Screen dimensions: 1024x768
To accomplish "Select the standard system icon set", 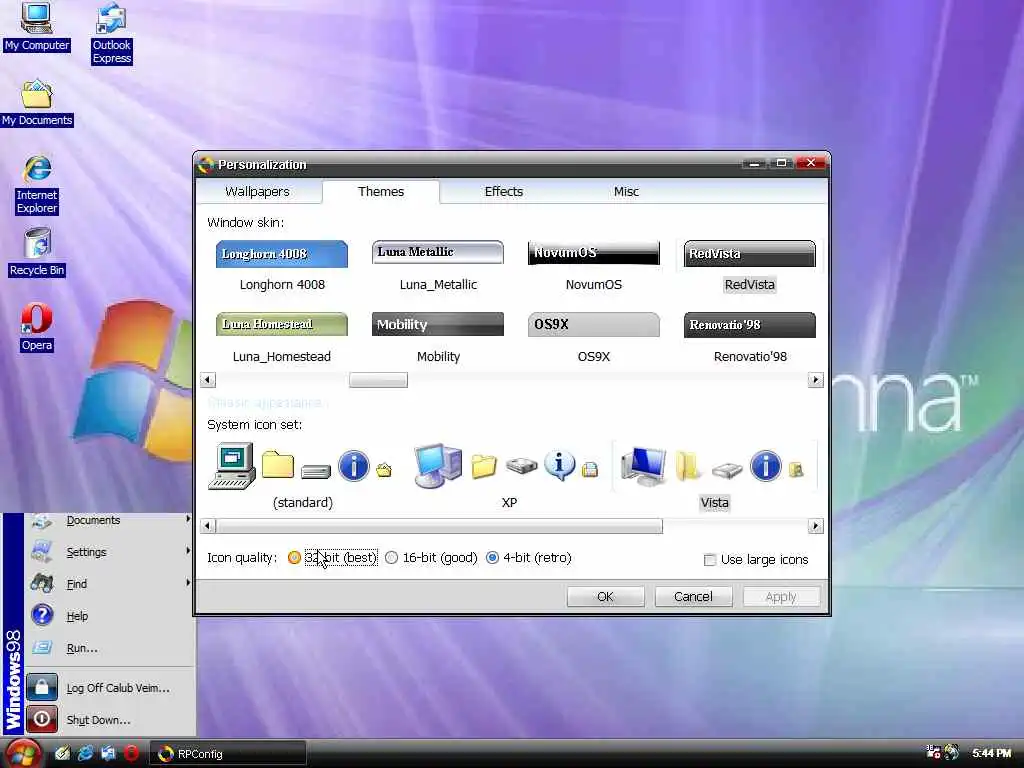I will pyautogui.click(x=302, y=476).
